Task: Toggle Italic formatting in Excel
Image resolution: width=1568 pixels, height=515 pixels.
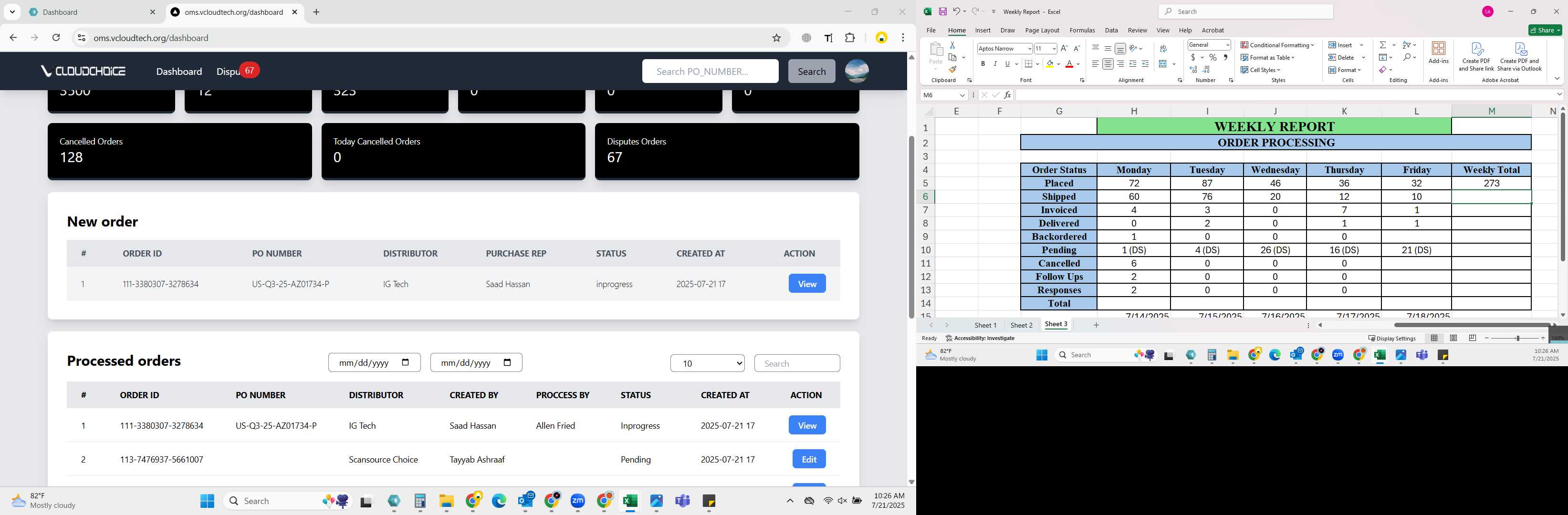Action: 995,64
